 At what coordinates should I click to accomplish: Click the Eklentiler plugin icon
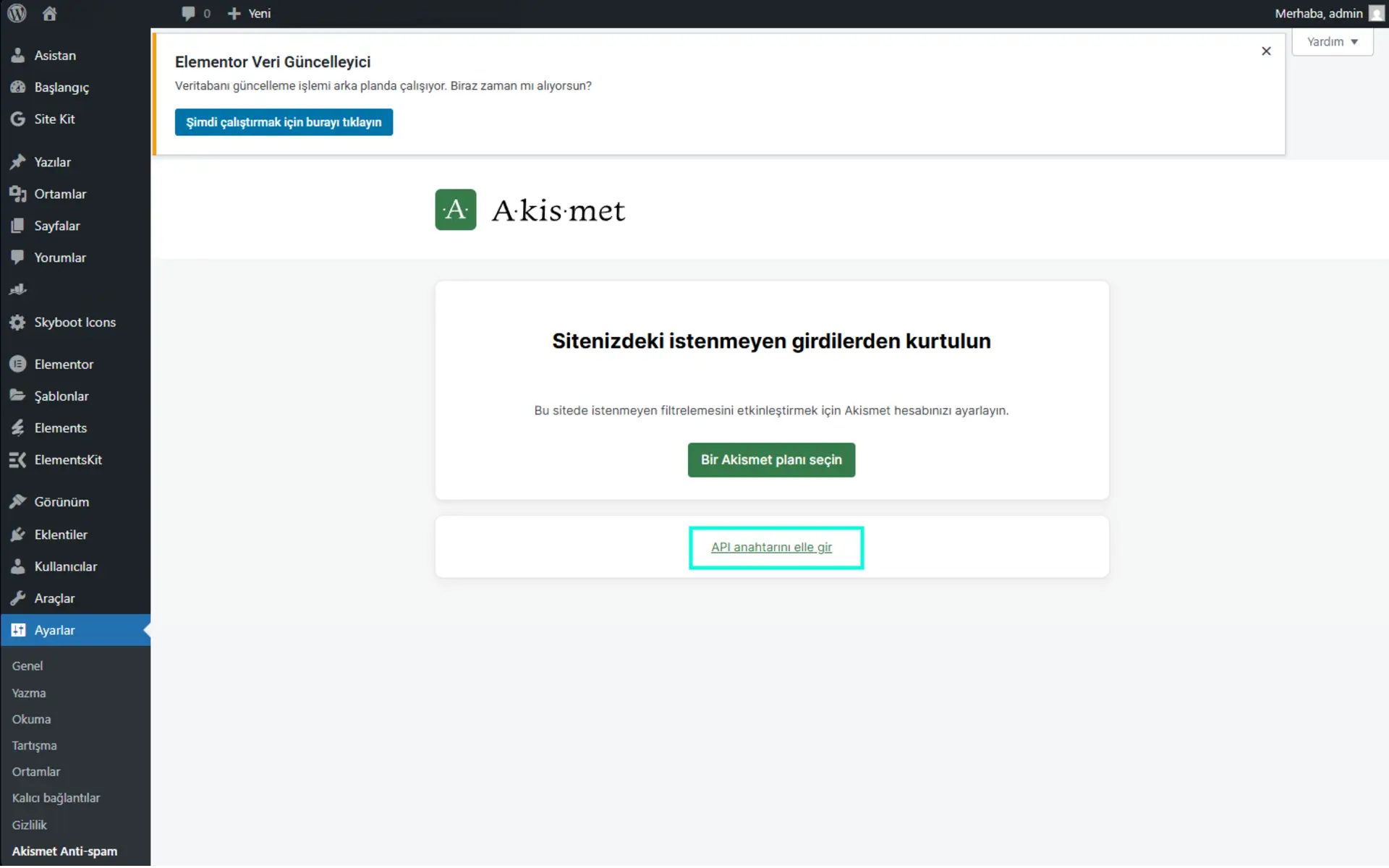18,535
